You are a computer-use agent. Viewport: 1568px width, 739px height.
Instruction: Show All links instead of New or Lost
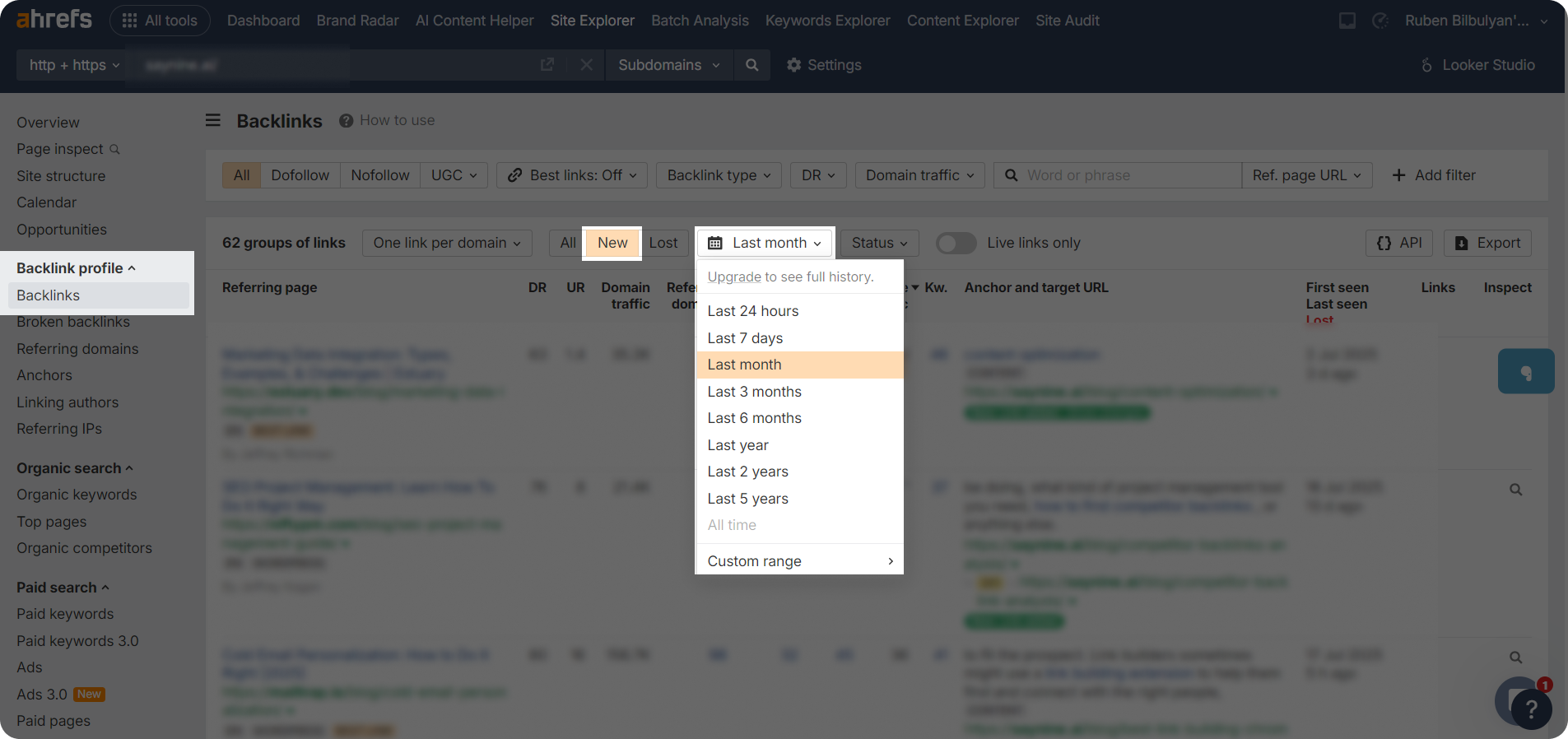pyautogui.click(x=568, y=243)
